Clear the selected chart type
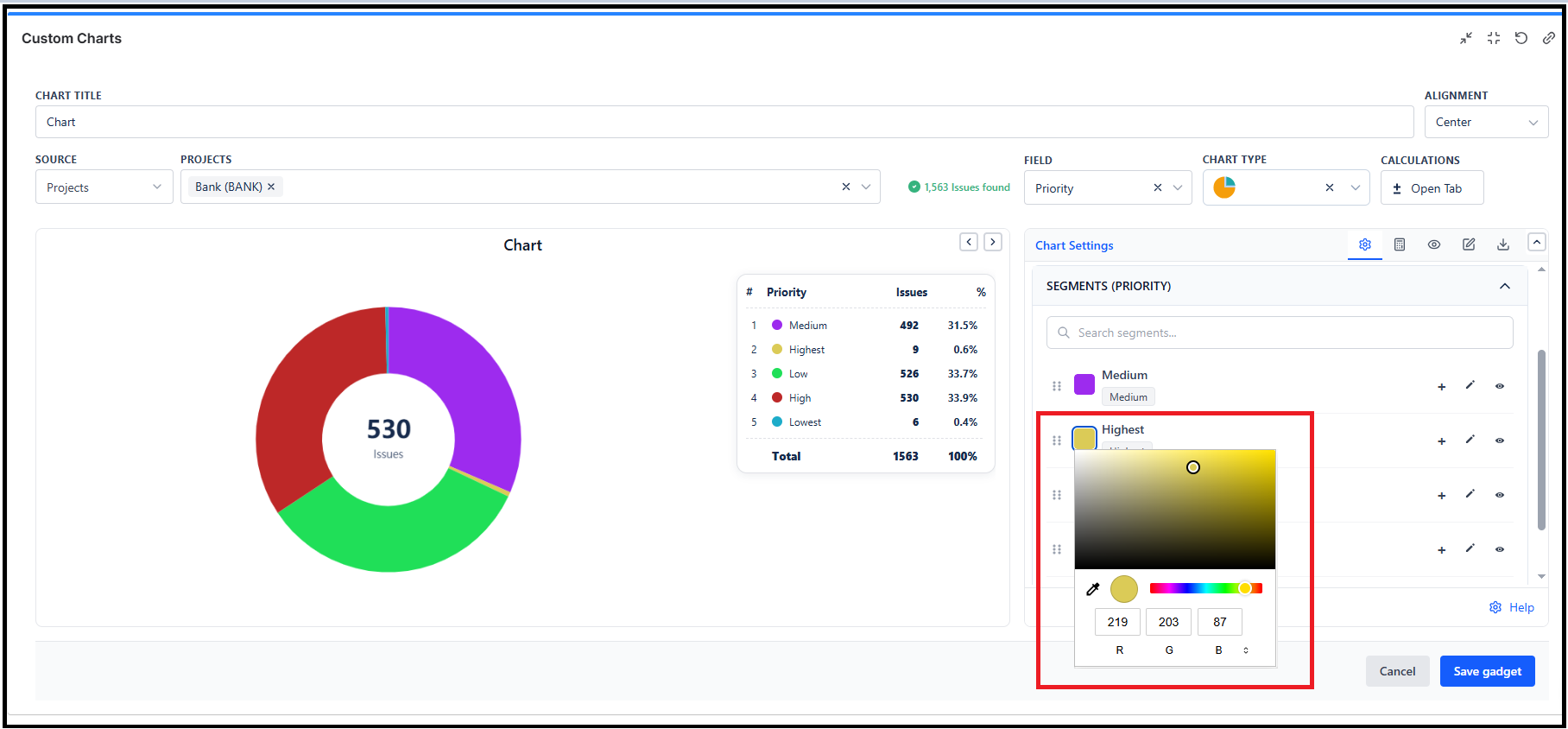This screenshot has width=1568, height=729. click(1330, 187)
